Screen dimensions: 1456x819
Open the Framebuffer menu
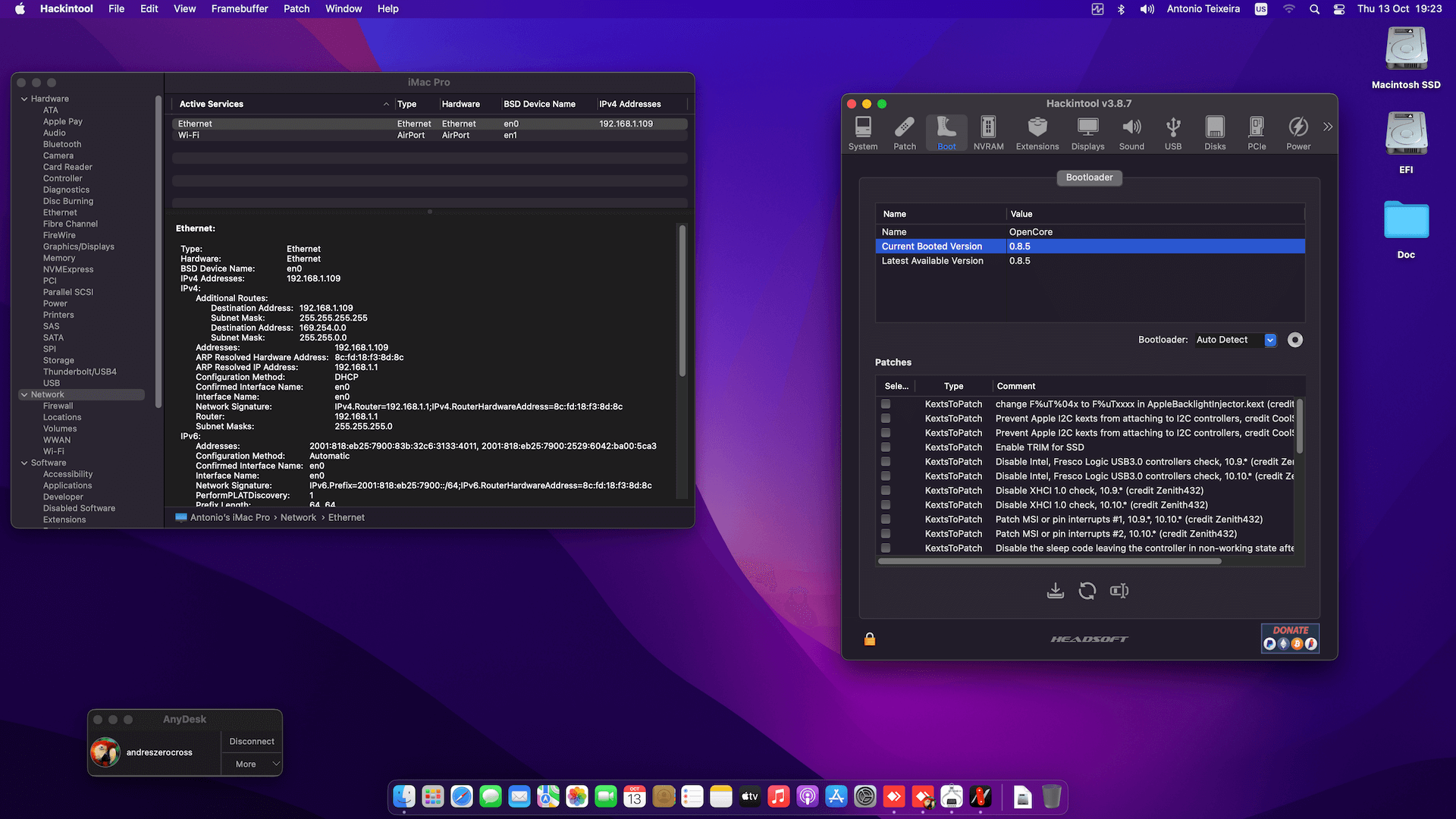(240, 9)
